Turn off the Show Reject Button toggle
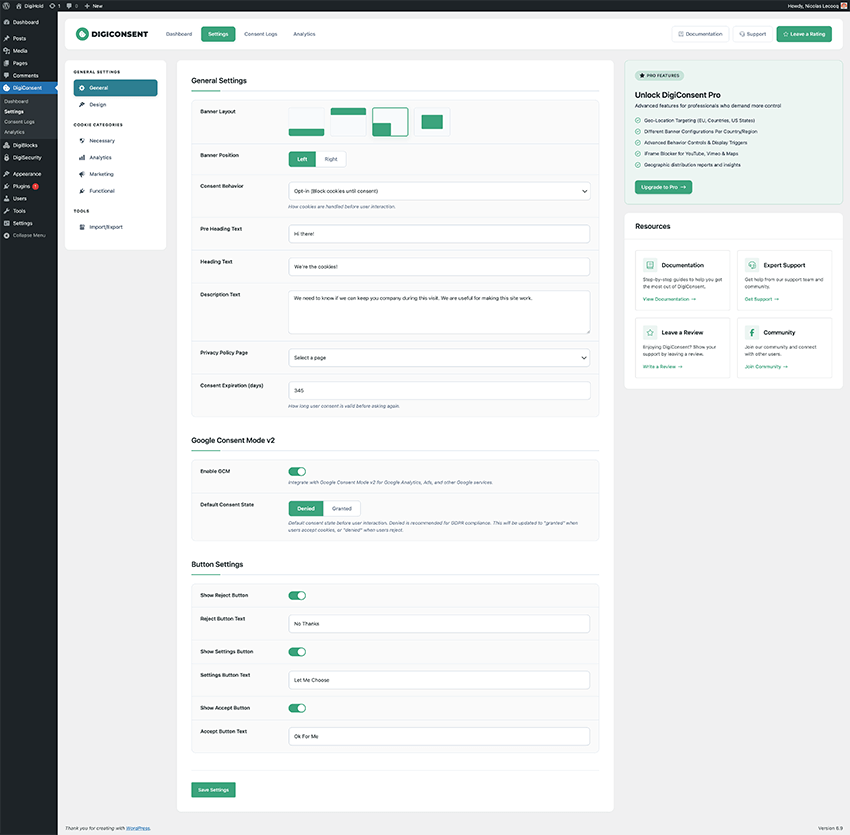Viewport: 850px width, 835px height. coord(297,595)
